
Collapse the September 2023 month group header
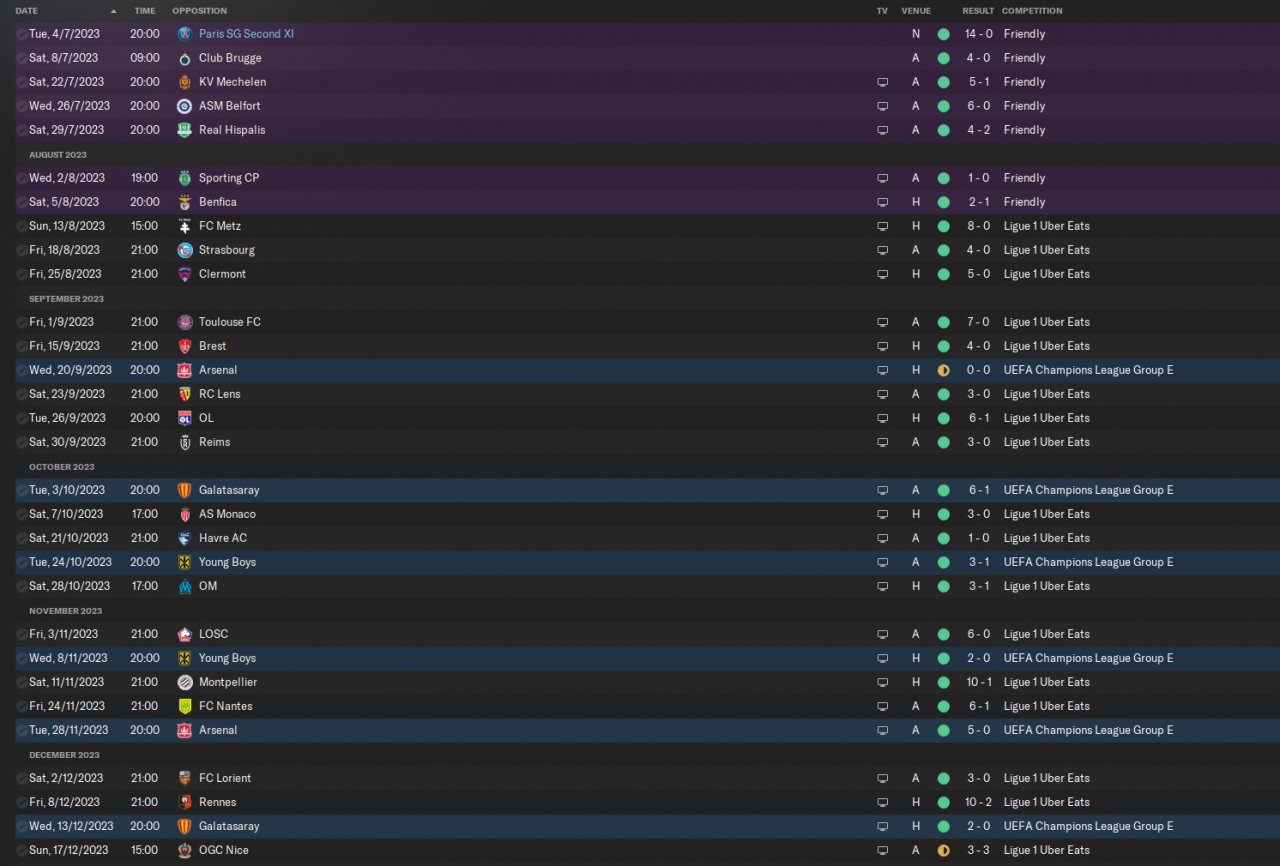click(x=67, y=299)
